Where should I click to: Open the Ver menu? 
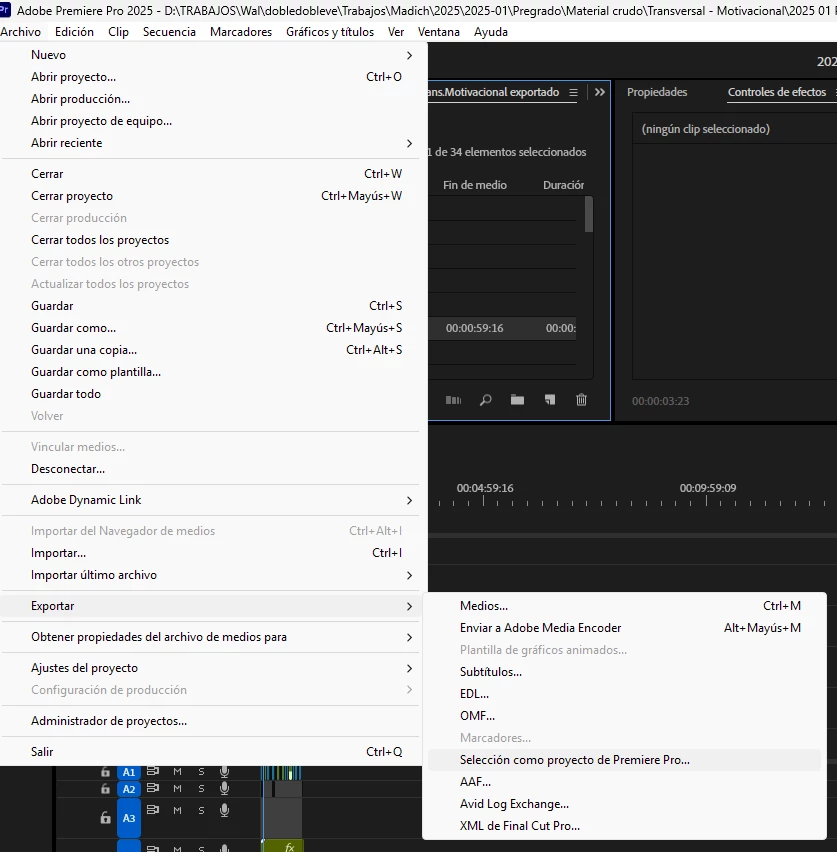click(396, 32)
